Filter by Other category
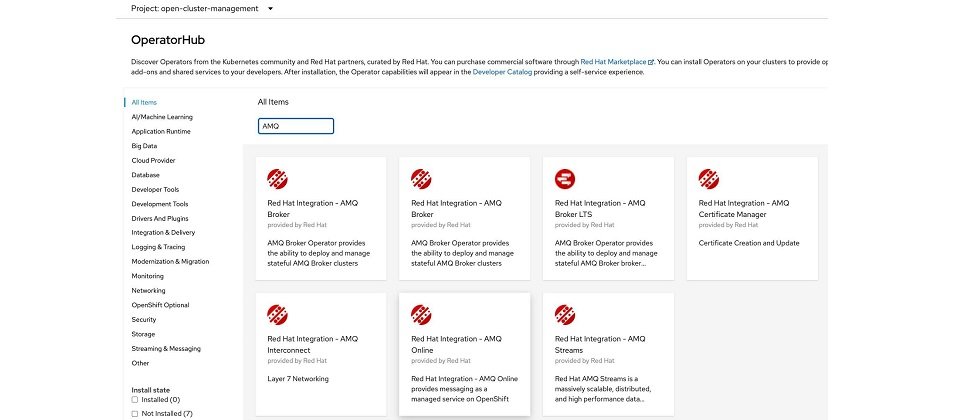 click(x=140, y=363)
